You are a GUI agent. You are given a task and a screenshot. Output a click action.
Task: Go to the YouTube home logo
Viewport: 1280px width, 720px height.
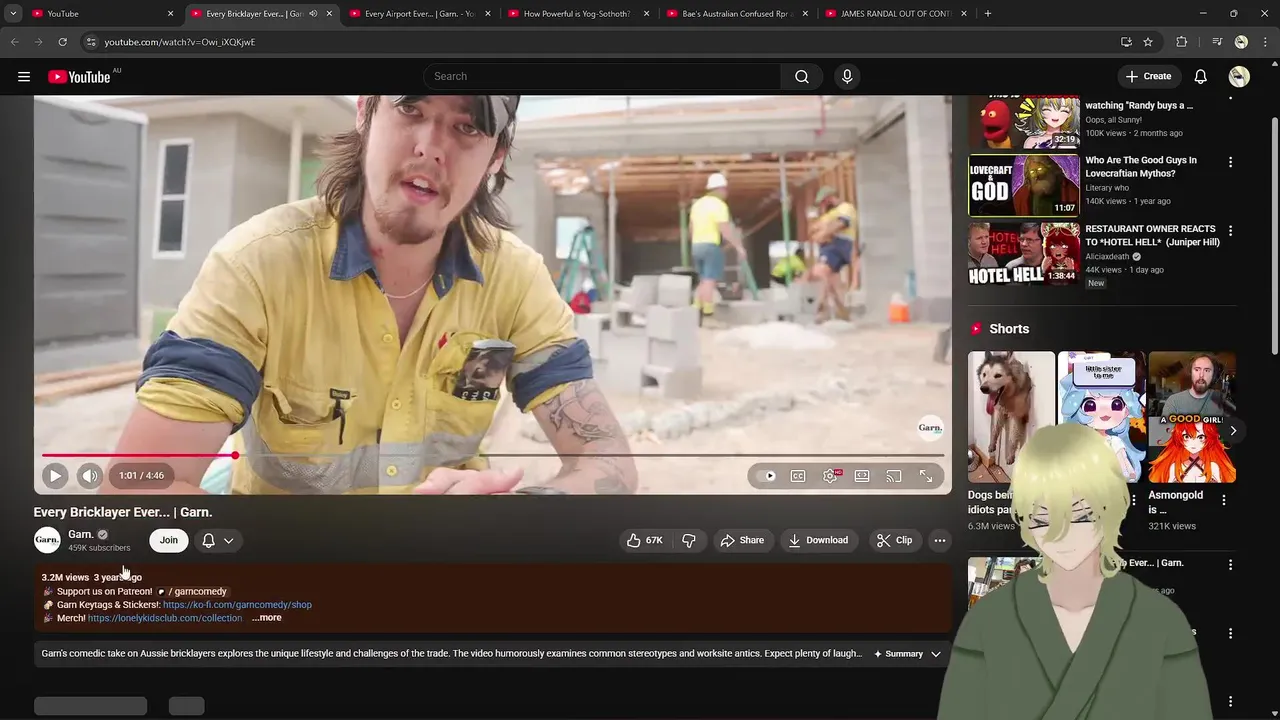click(x=79, y=77)
